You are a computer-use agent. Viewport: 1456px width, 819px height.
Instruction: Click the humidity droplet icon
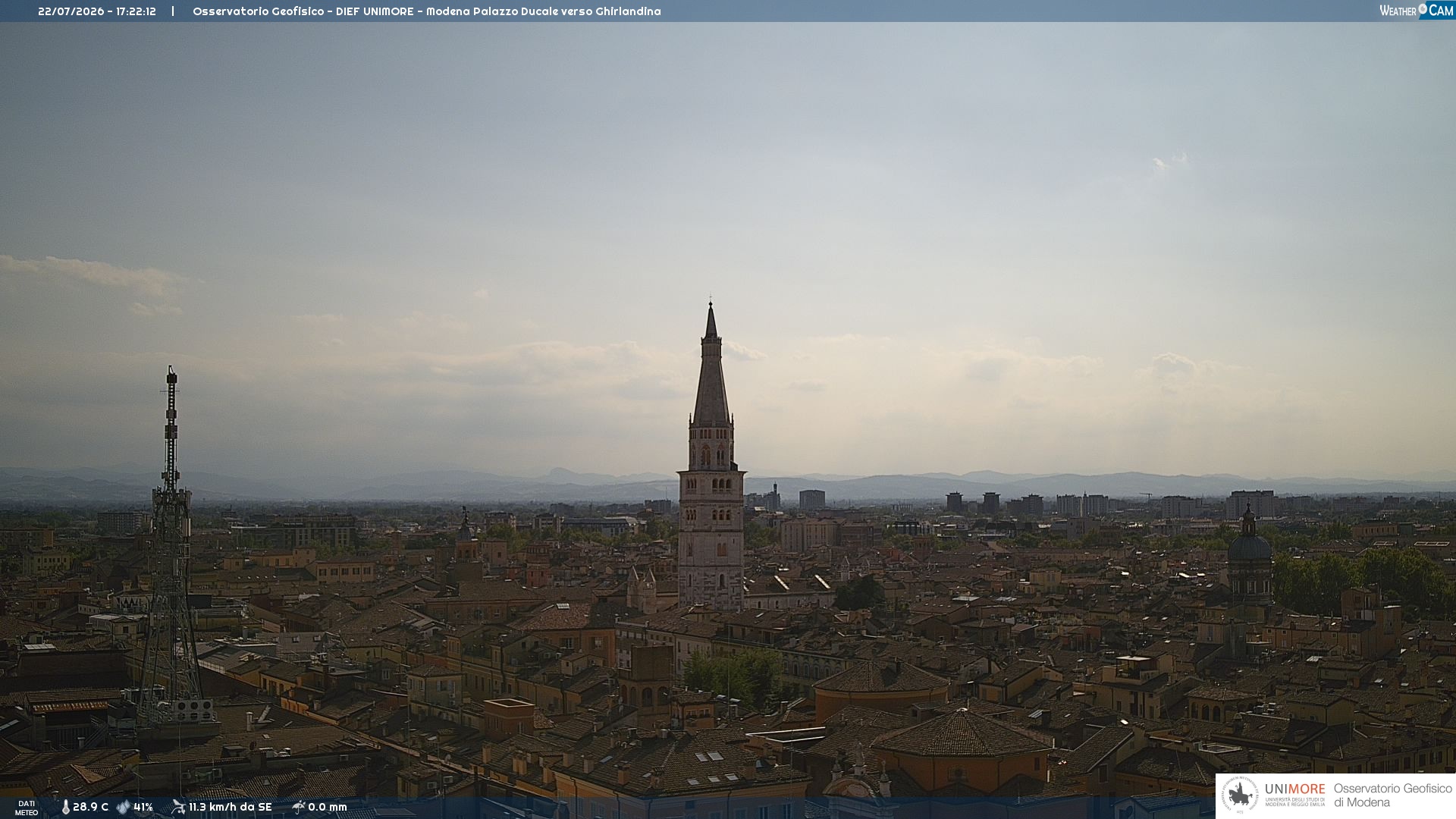123,808
